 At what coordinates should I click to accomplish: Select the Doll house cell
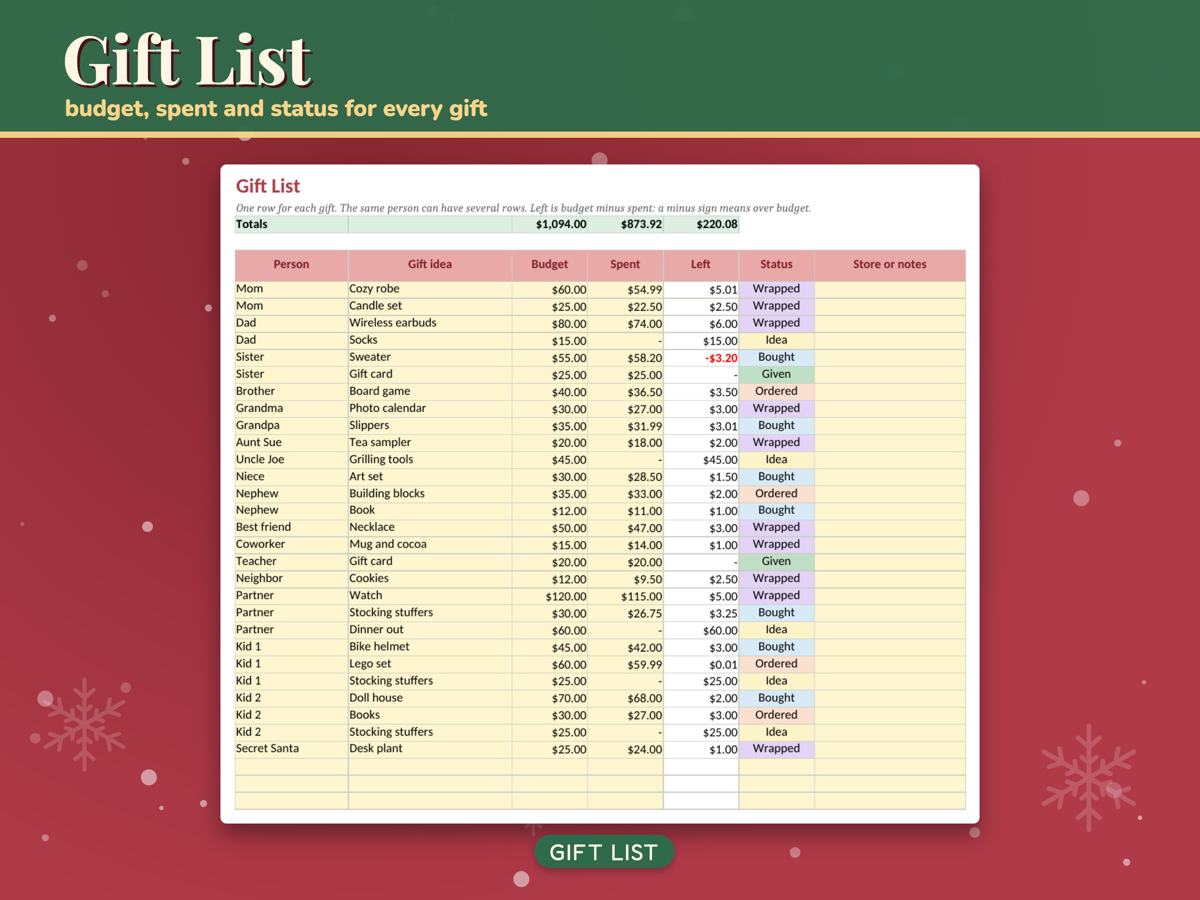point(430,698)
